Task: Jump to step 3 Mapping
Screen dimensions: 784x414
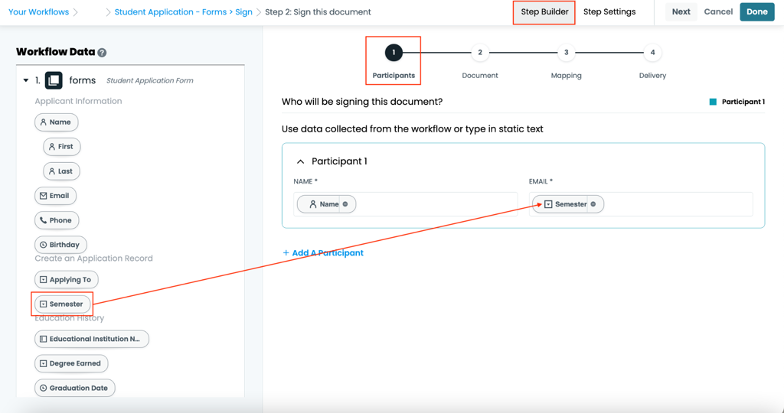Action: coord(566,53)
